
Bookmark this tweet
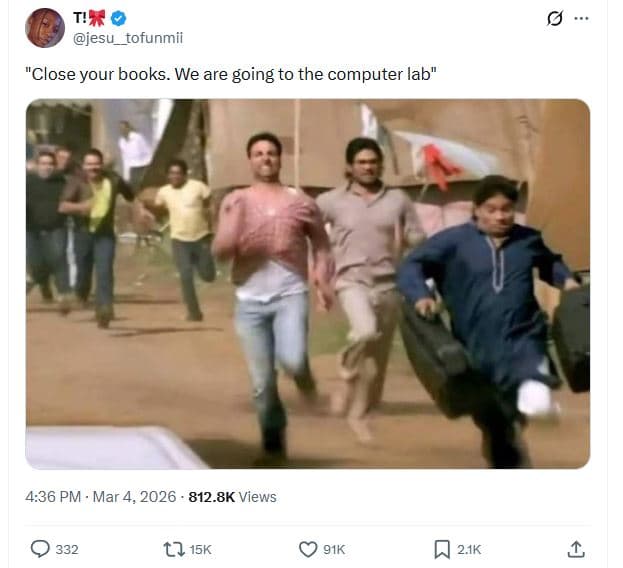(442, 549)
